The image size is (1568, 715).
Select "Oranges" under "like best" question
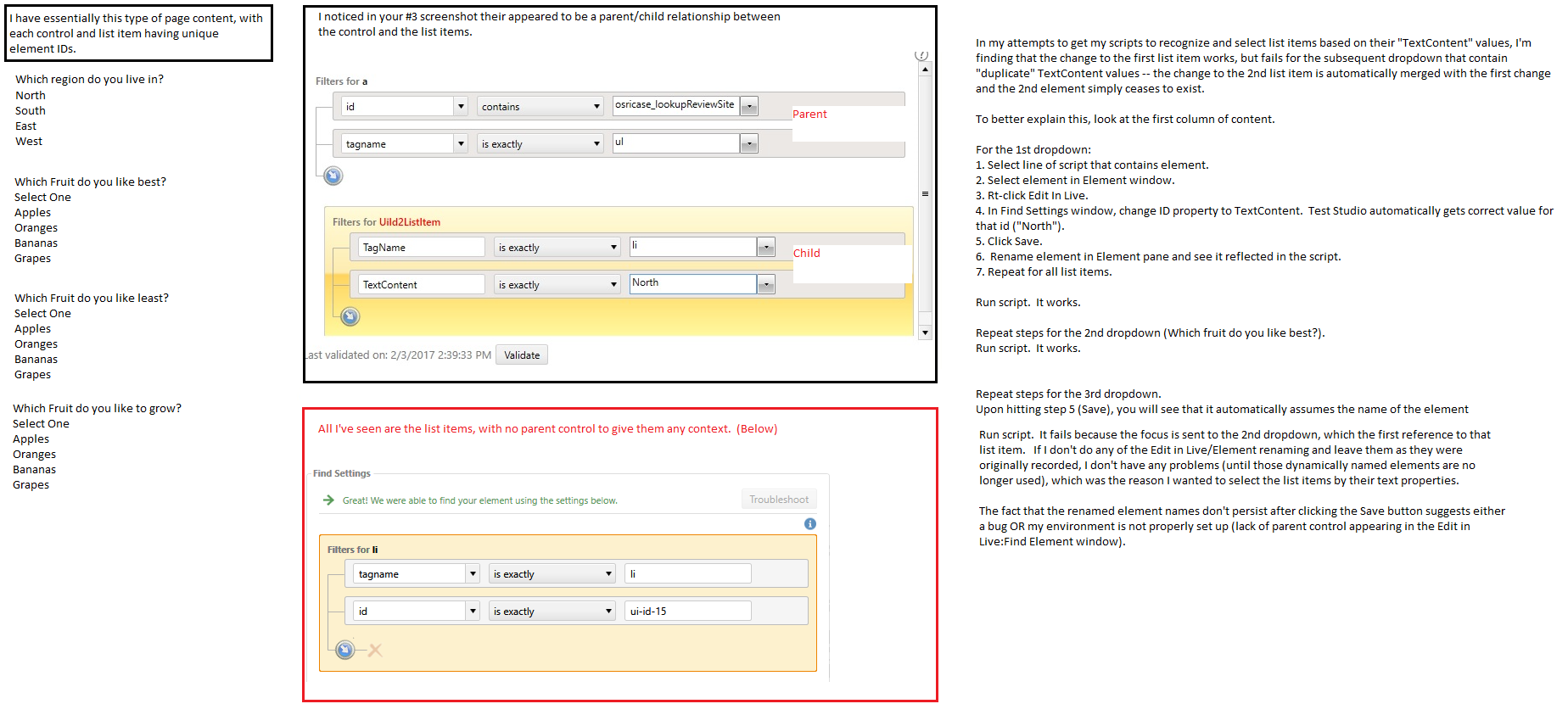pyautogui.click(x=36, y=227)
